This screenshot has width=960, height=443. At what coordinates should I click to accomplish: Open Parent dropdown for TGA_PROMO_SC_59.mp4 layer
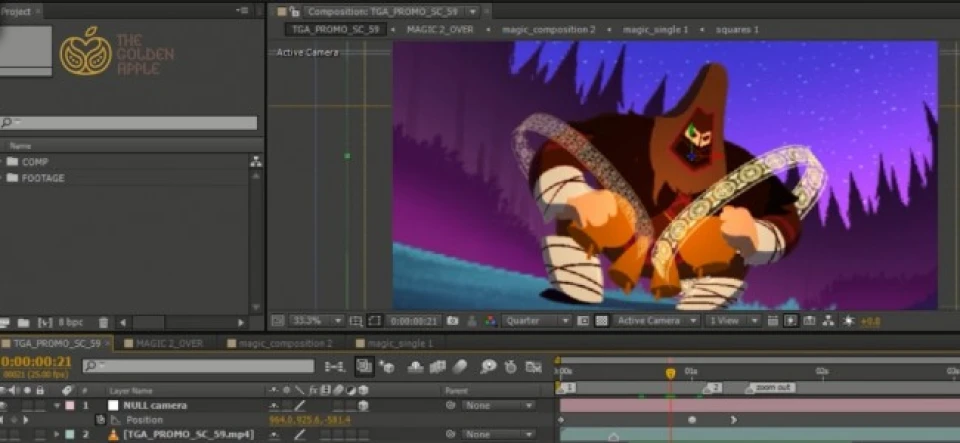click(x=499, y=434)
